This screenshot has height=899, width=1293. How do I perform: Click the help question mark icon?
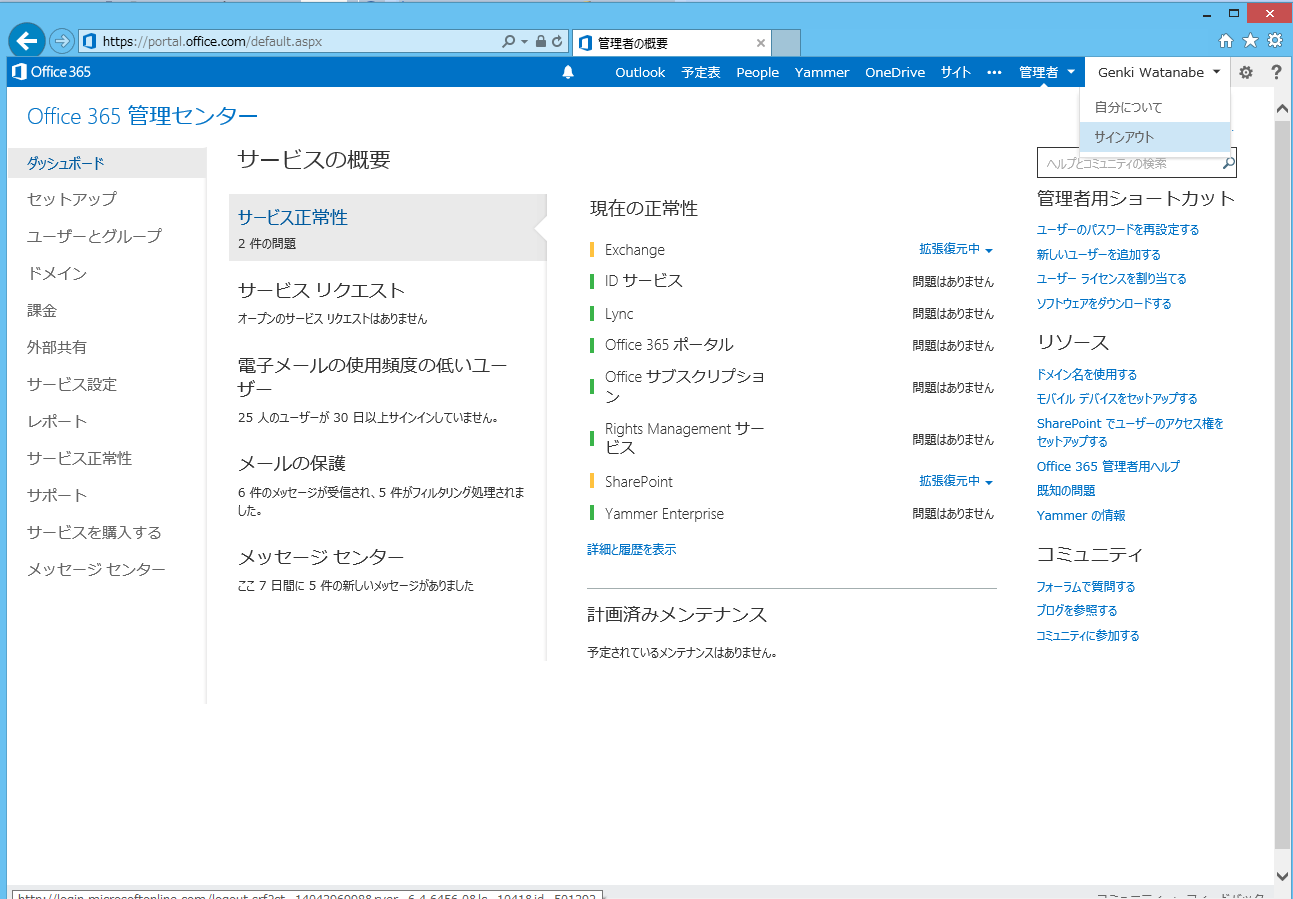[1276, 72]
